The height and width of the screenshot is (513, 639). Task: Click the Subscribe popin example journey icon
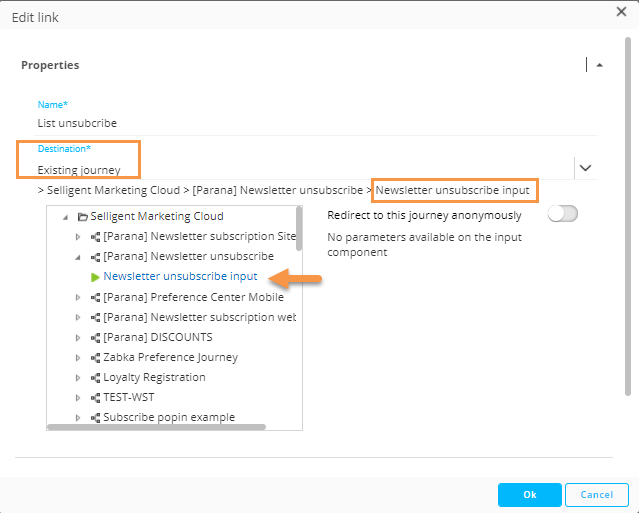click(96, 417)
